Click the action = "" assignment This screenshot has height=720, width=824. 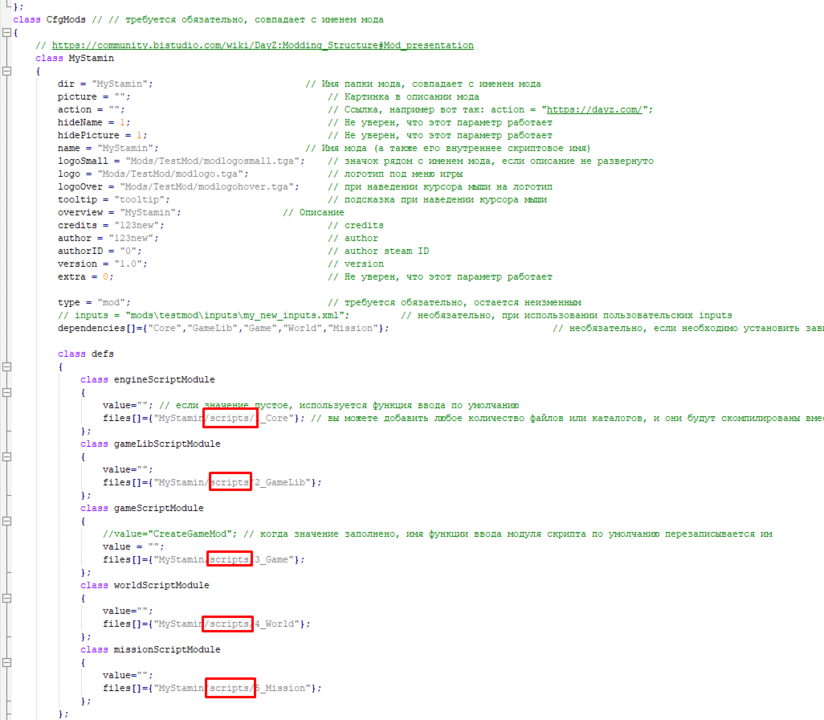coord(91,109)
